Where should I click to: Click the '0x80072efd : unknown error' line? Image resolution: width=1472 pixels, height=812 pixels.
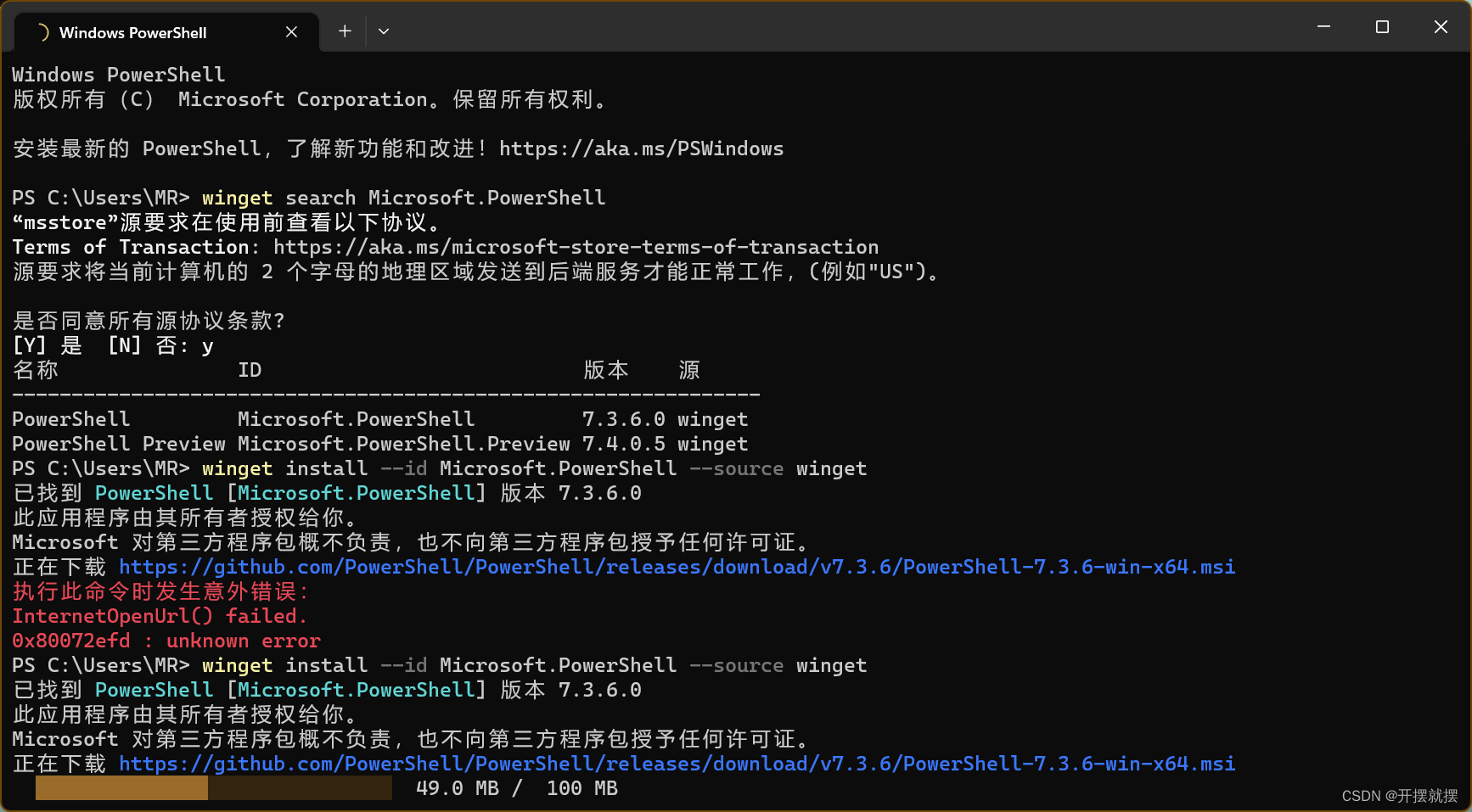point(166,641)
